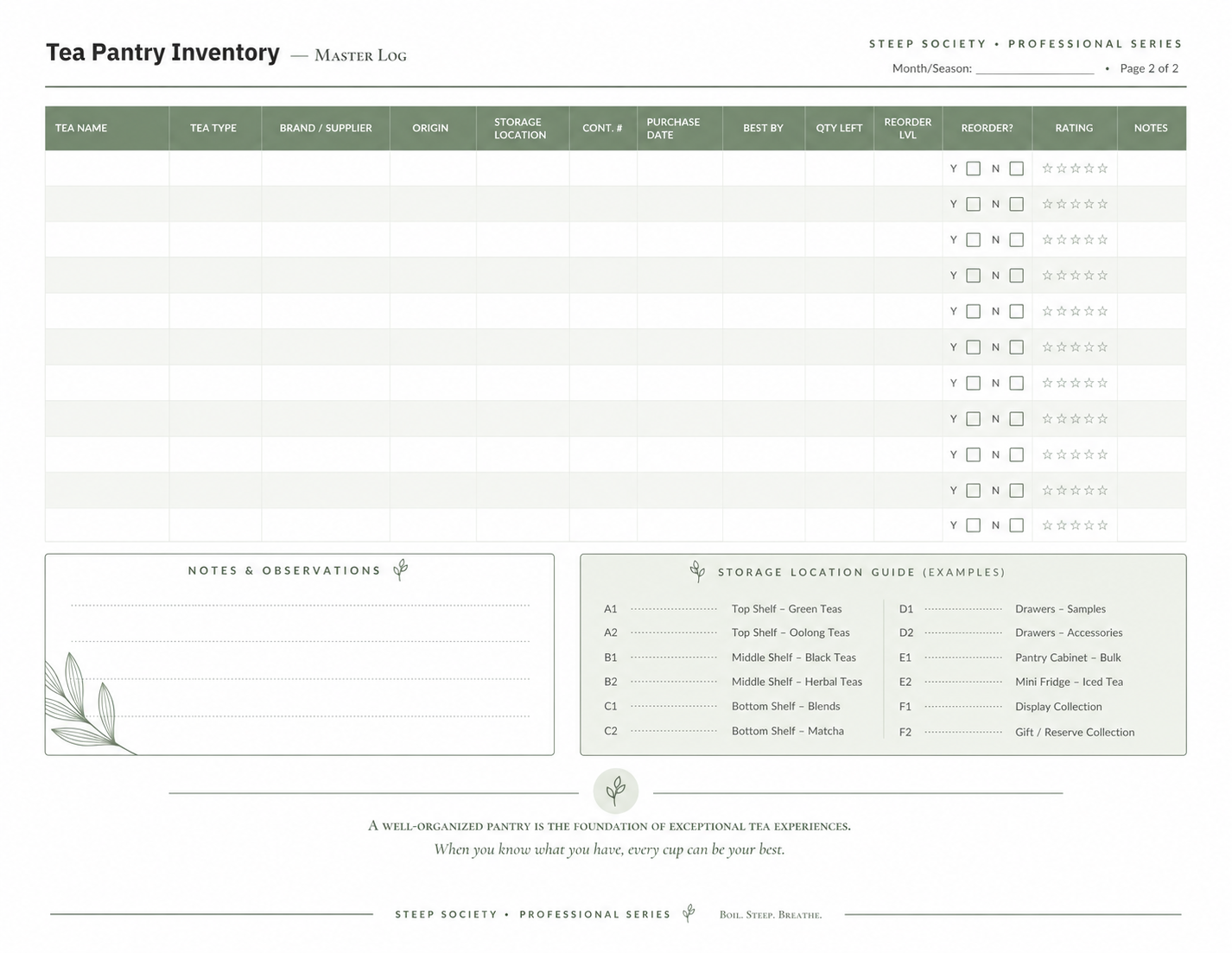Click the first dotted line in Notes & Observations
The width and height of the screenshot is (1232, 953).
point(300,605)
